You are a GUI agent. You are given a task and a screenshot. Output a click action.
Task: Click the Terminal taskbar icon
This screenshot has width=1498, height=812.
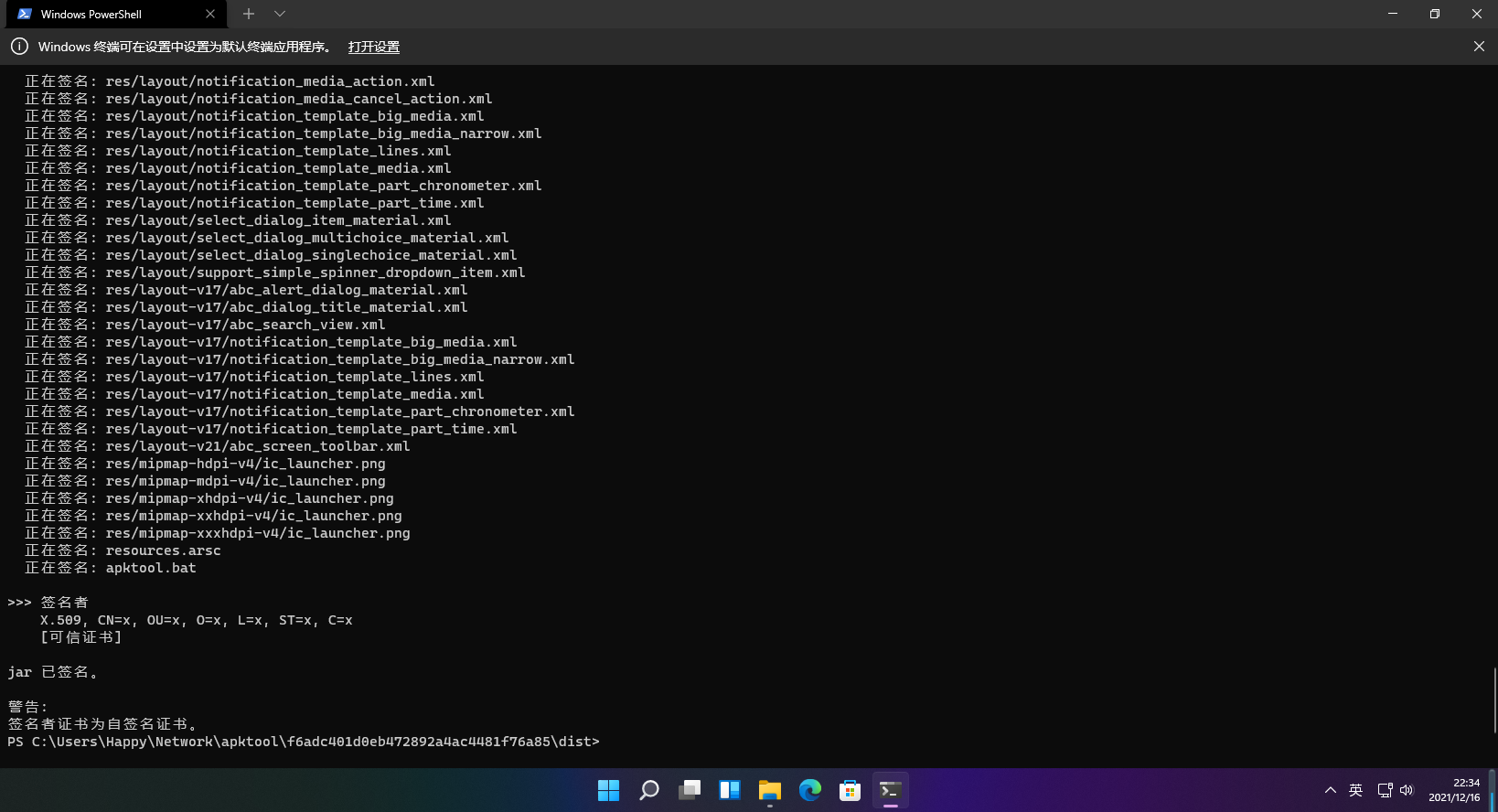click(x=890, y=790)
